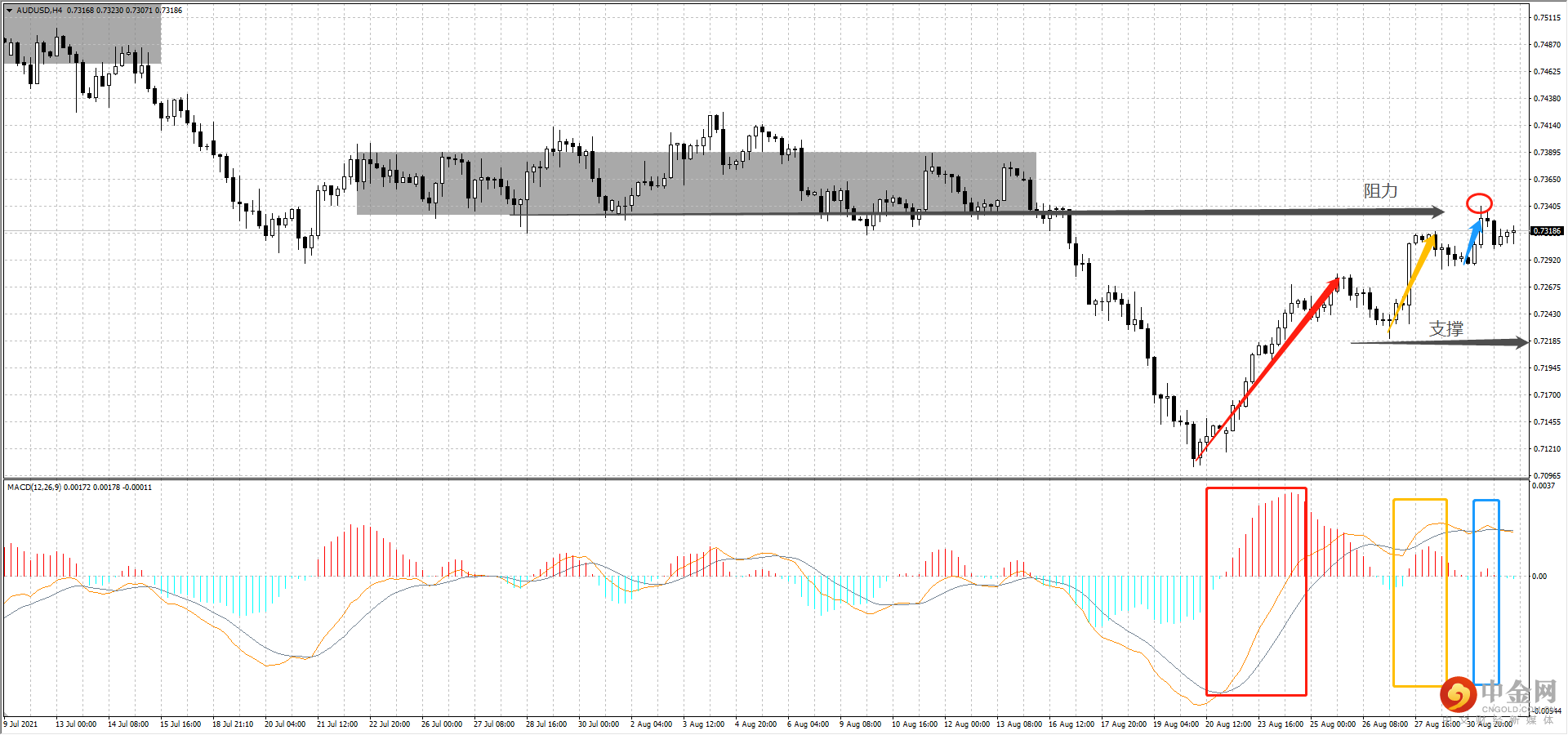Click the 20 Jul 04:00 time label

(x=285, y=724)
